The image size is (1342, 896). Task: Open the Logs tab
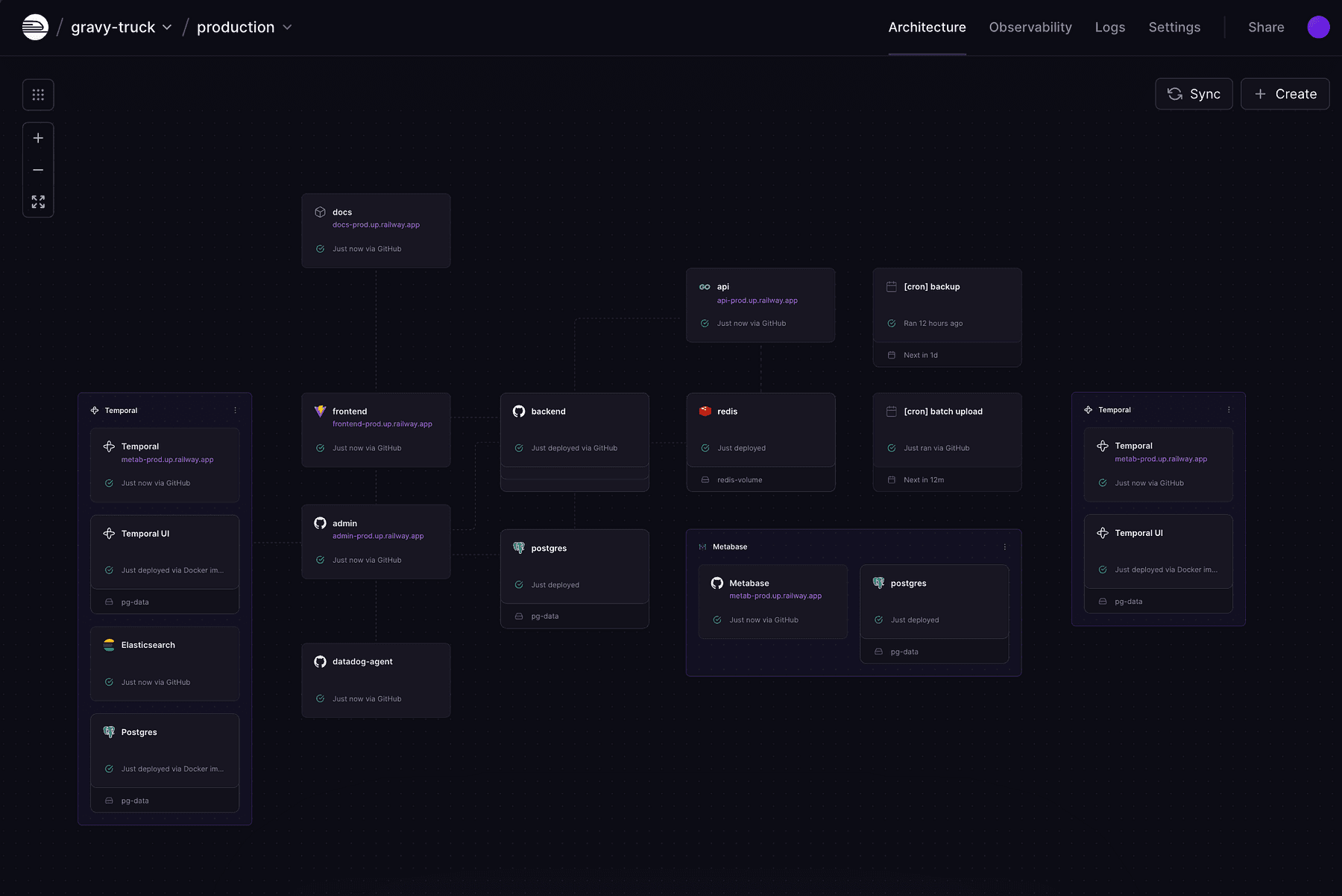[1109, 28]
